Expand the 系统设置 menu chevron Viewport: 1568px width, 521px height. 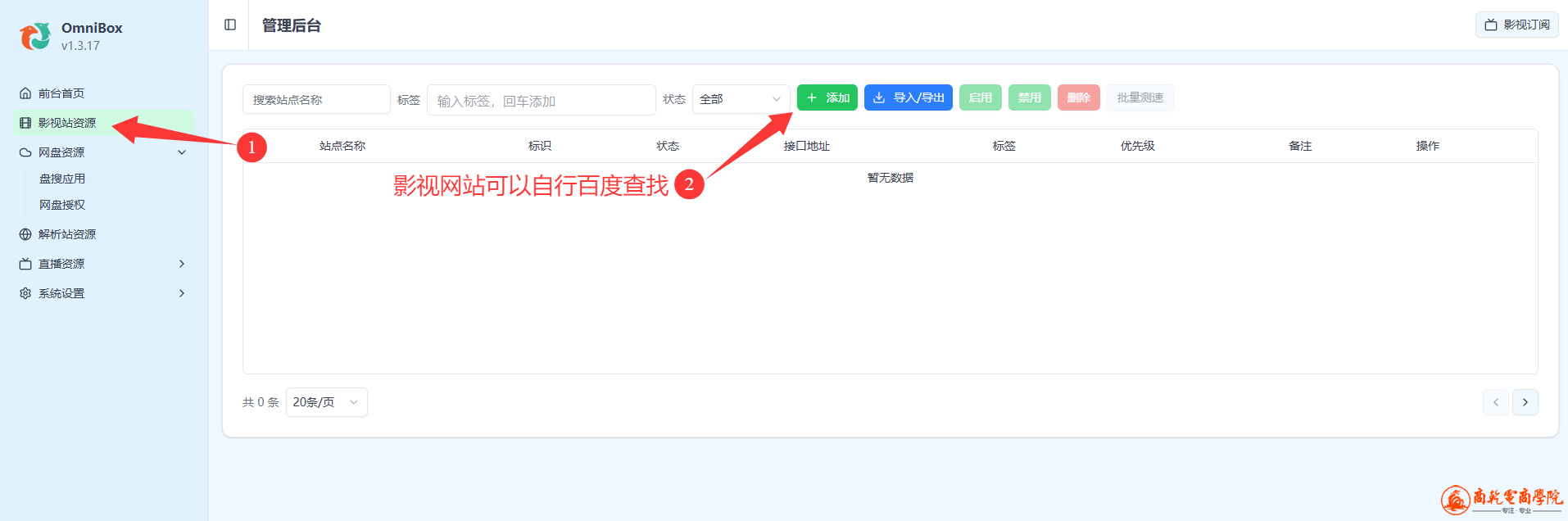point(182,293)
